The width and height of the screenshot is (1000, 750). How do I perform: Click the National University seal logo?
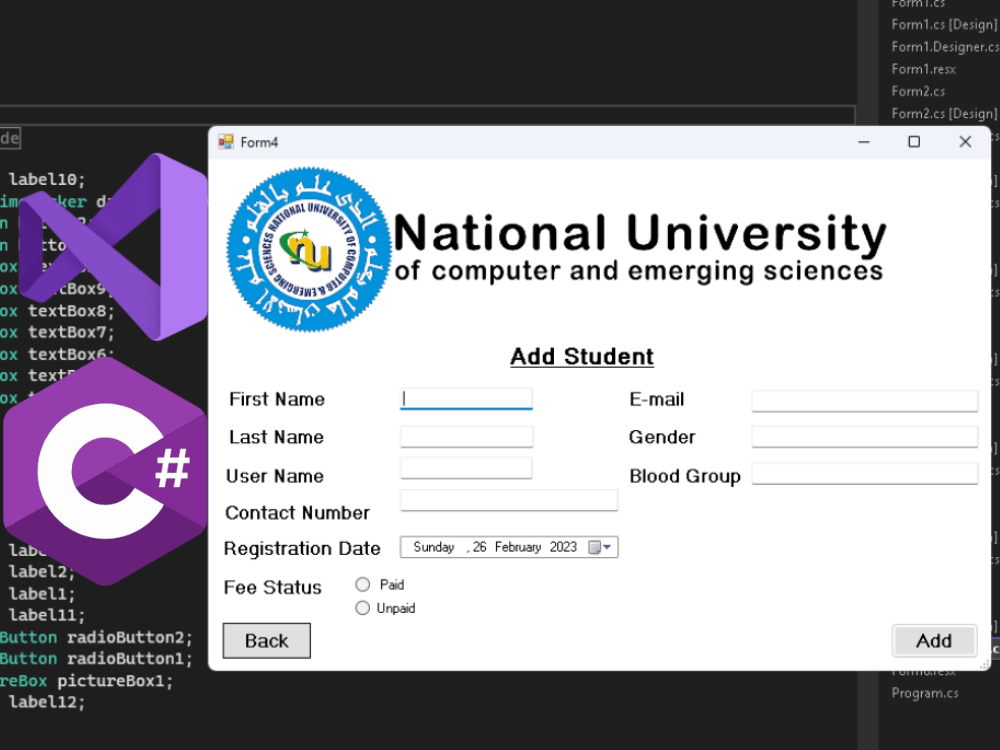pos(308,248)
